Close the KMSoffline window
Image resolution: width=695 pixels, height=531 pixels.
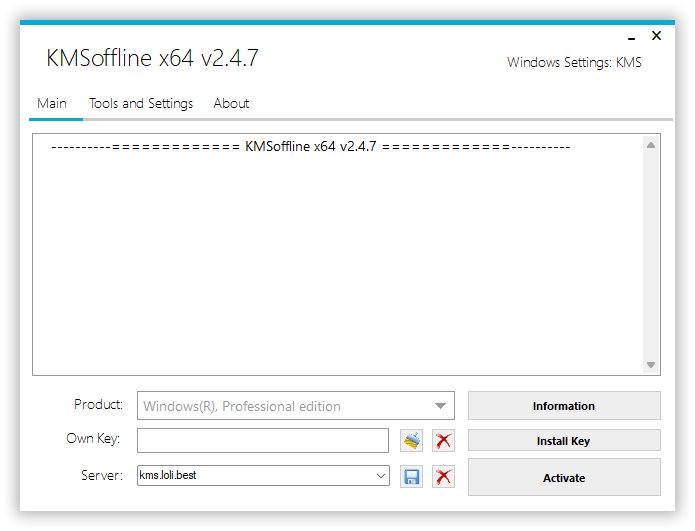click(656, 36)
